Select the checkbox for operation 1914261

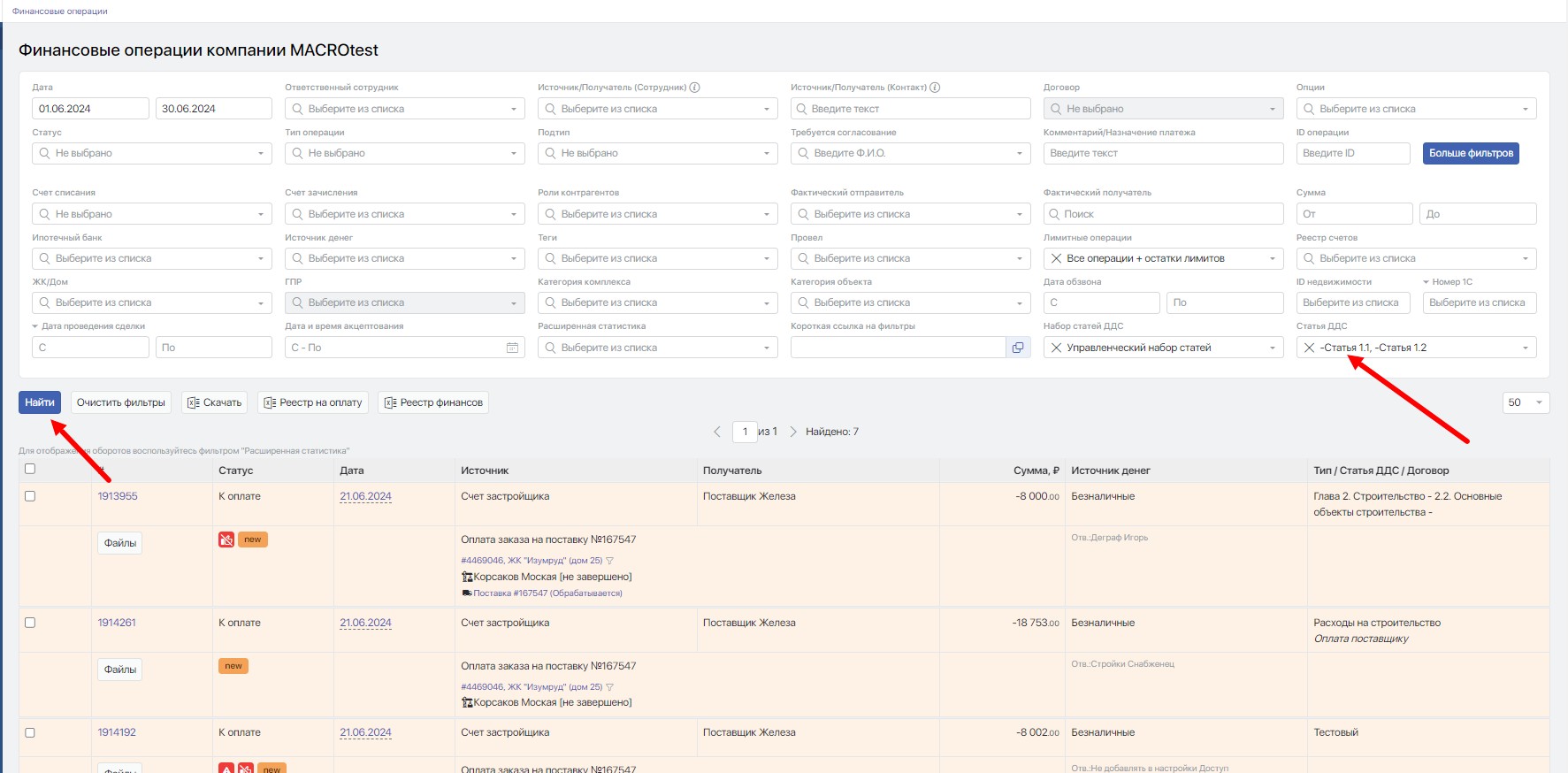(x=30, y=623)
